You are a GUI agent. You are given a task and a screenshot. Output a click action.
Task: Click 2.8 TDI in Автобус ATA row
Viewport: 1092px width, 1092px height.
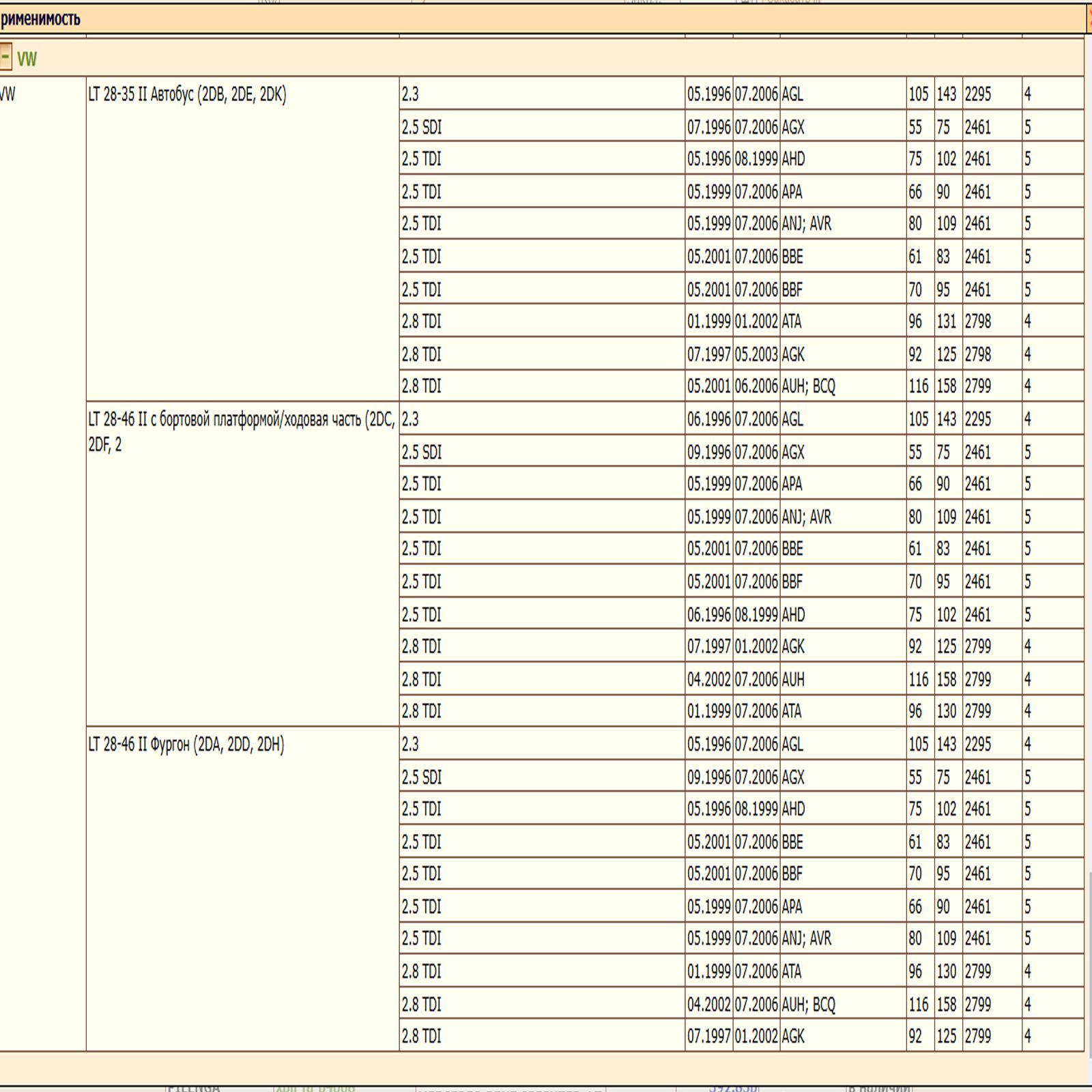coord(421,321)
